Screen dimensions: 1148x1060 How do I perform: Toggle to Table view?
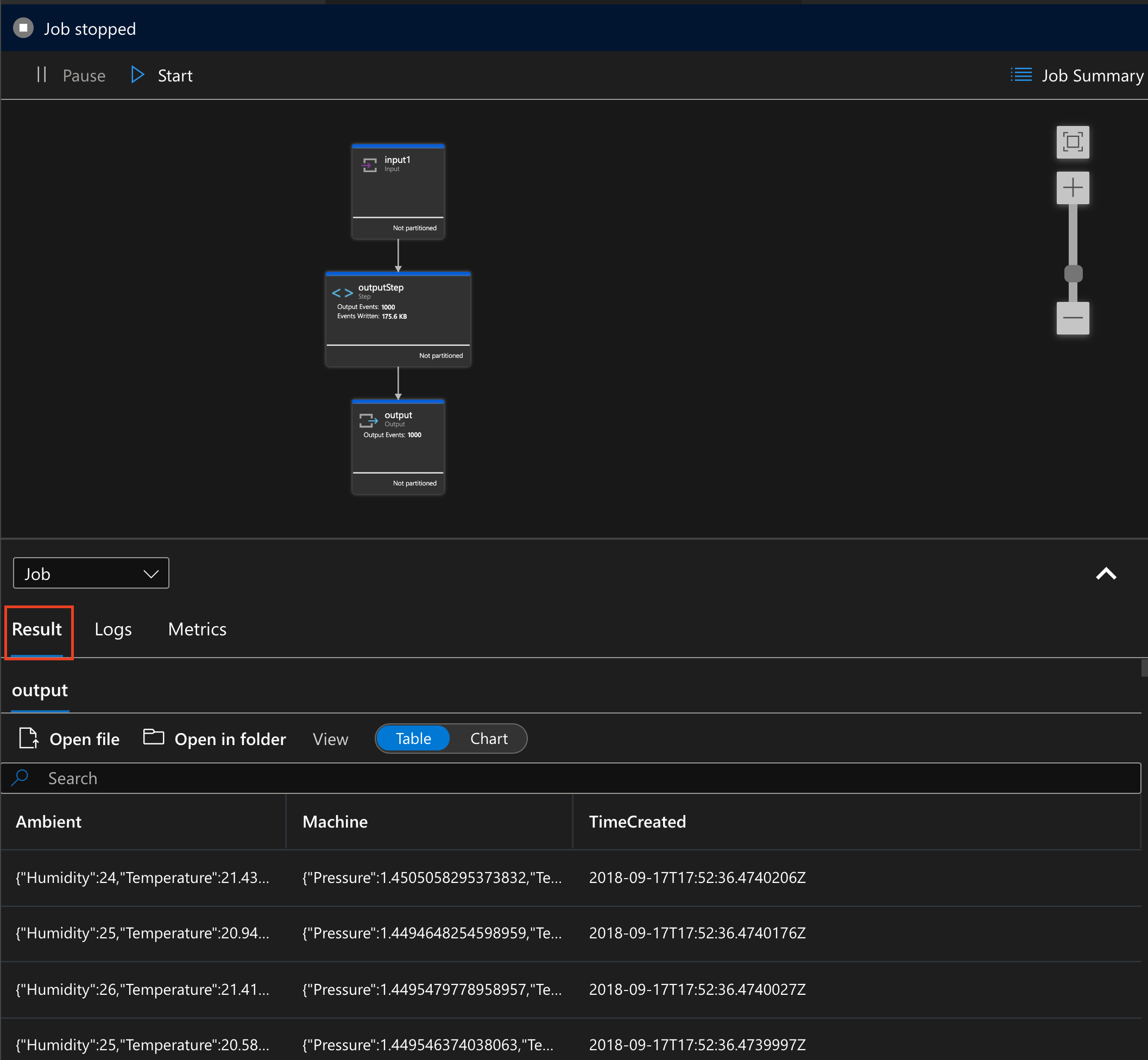414,739
